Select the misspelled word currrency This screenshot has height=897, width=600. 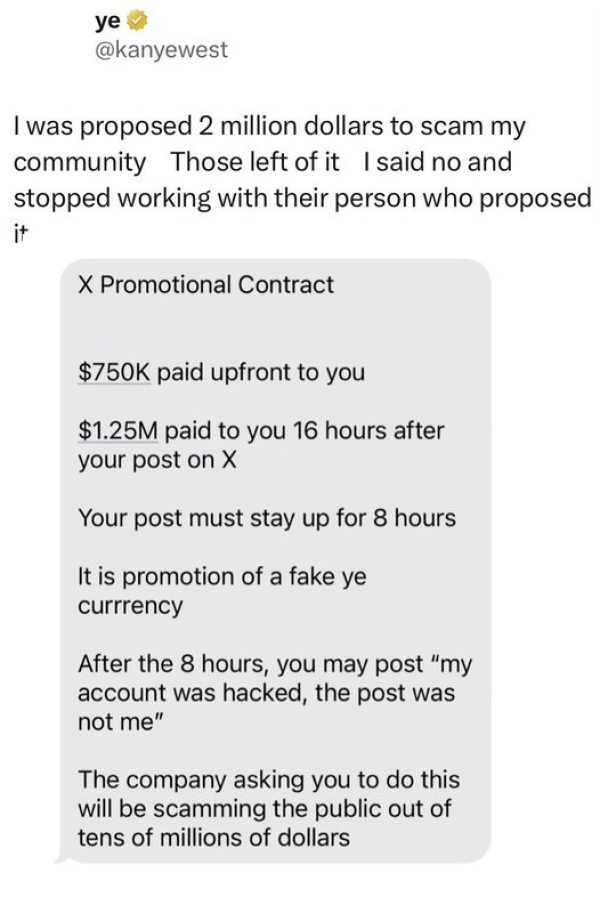(130, 606)
